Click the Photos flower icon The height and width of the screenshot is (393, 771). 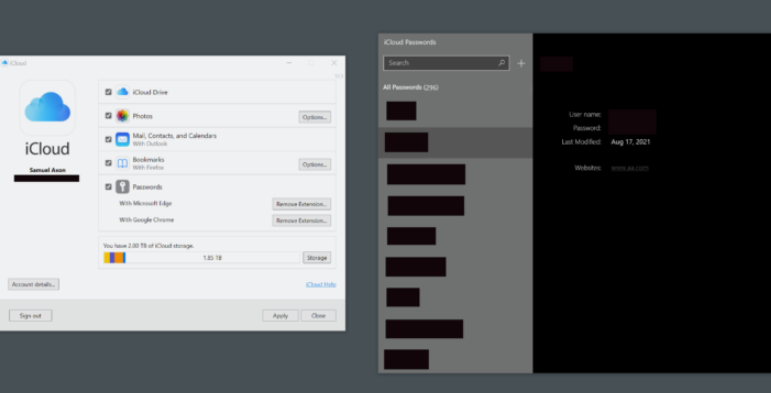coord(122,116)
